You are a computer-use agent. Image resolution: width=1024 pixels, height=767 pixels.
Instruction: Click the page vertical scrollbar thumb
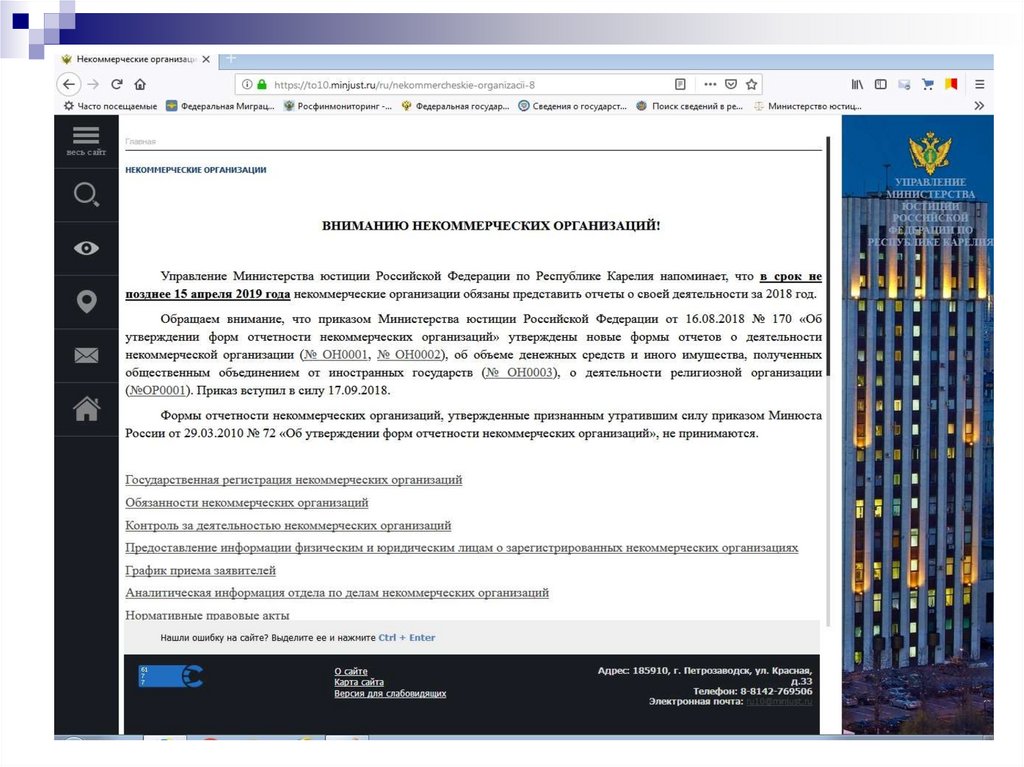tap(828, 256)
